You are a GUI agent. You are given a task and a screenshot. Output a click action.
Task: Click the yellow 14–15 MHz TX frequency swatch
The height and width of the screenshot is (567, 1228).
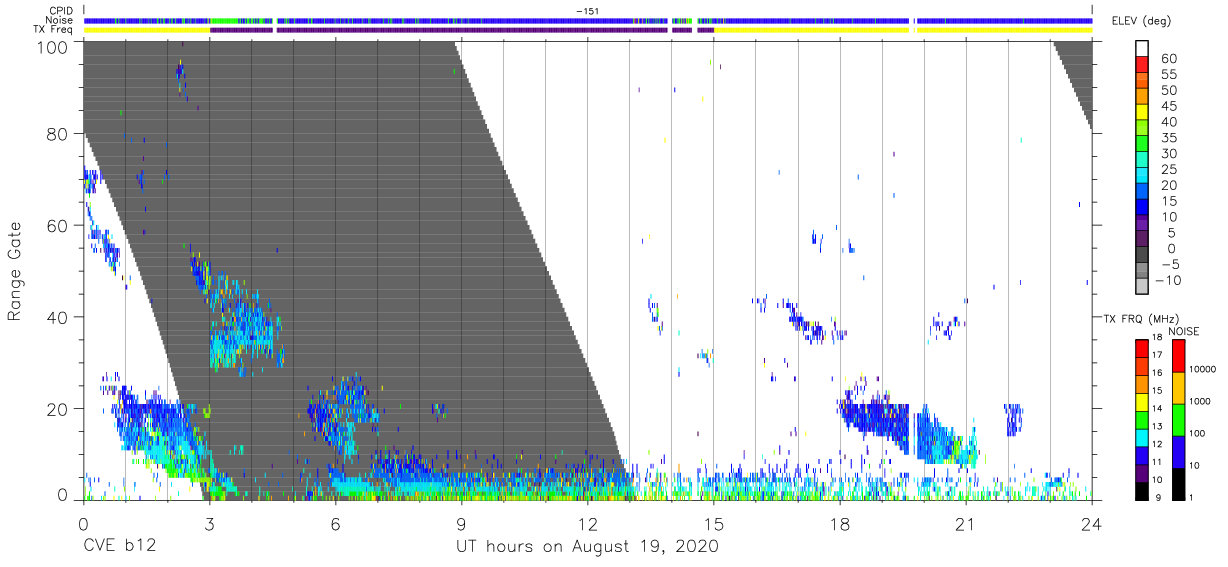tap(1142, 401)
